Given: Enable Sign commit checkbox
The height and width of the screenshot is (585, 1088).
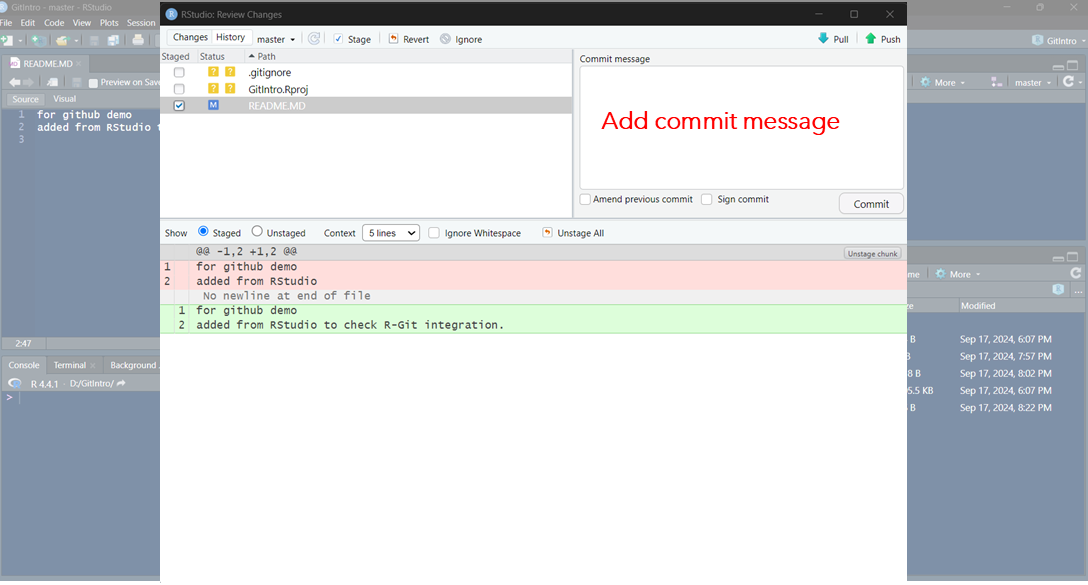Looking at the screenshot, I should 706,199.
